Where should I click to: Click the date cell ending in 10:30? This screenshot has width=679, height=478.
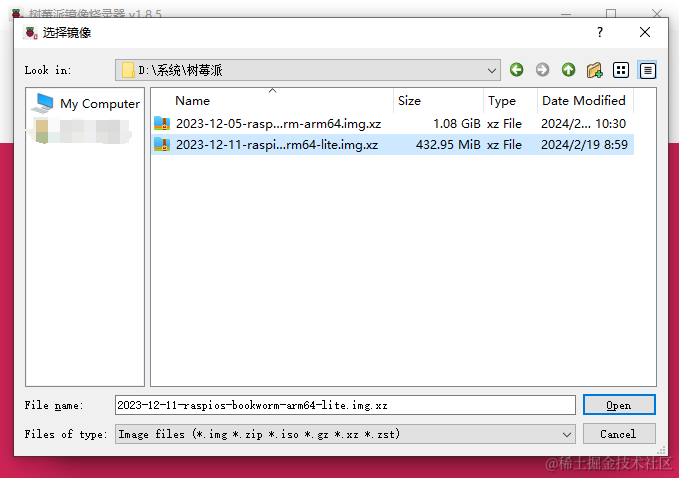583,124
